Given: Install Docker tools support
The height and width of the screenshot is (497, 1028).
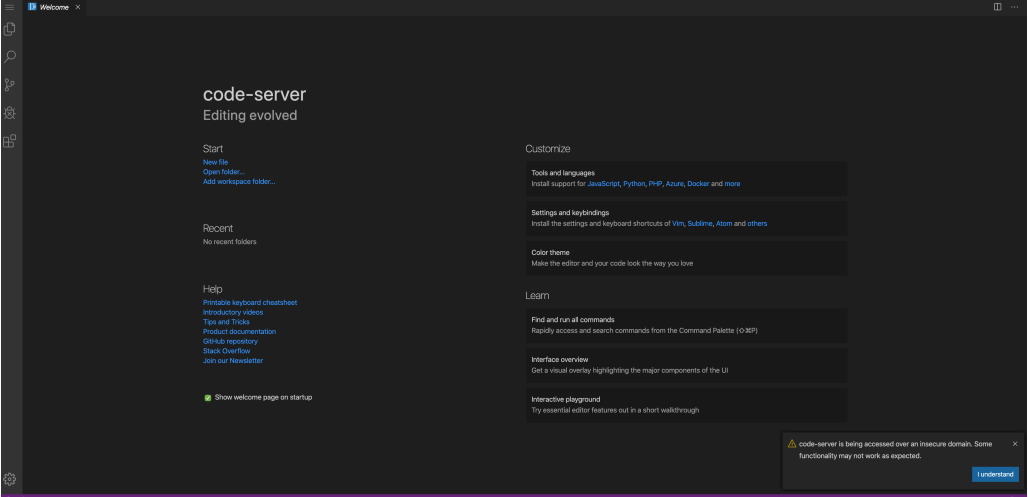Looking at the screenshot, I should pos(698,184).
